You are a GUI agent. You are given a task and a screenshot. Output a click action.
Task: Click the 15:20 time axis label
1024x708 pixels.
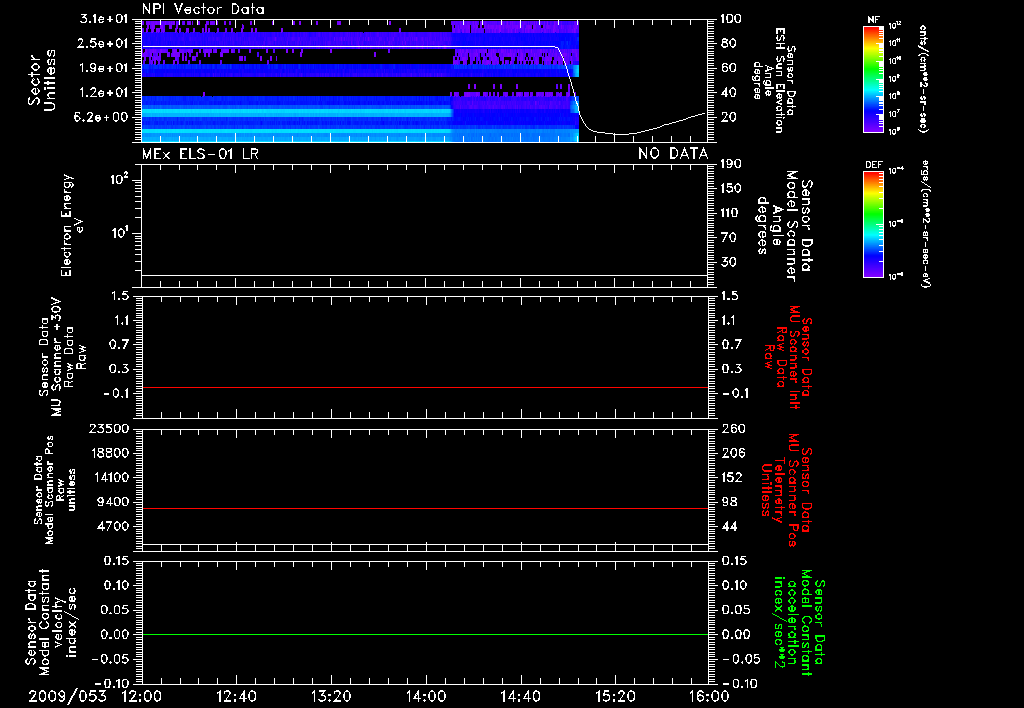pos(615,696)
